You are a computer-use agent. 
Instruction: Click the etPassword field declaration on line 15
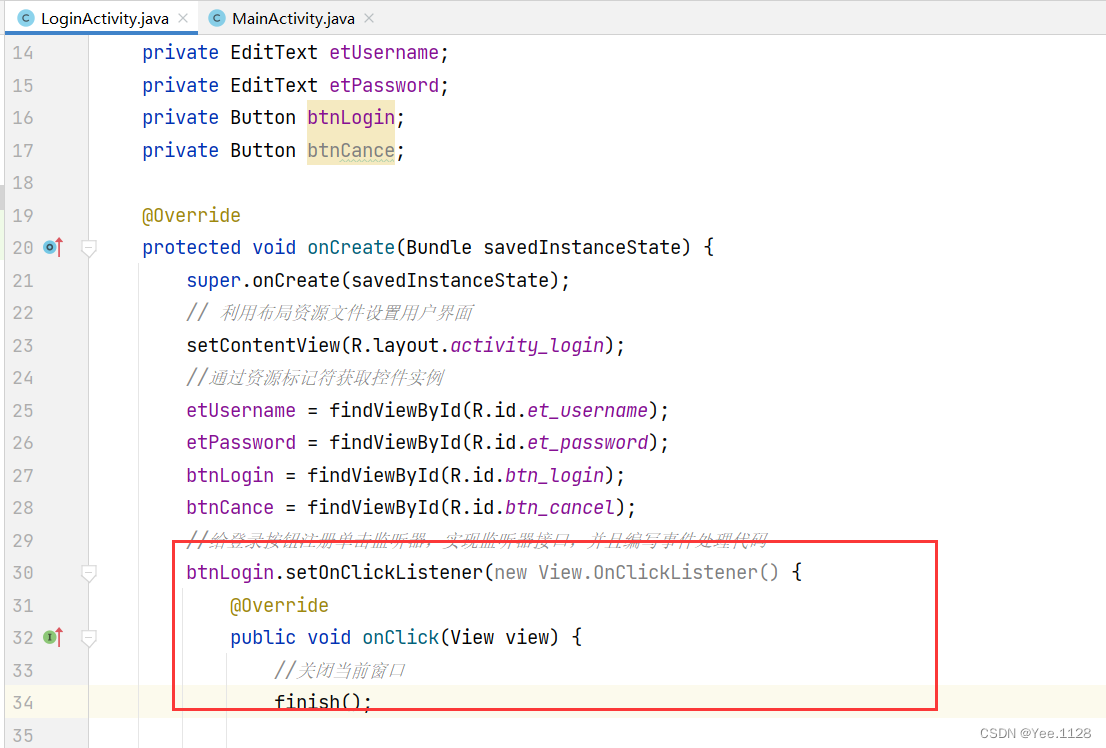click(384, 85)
